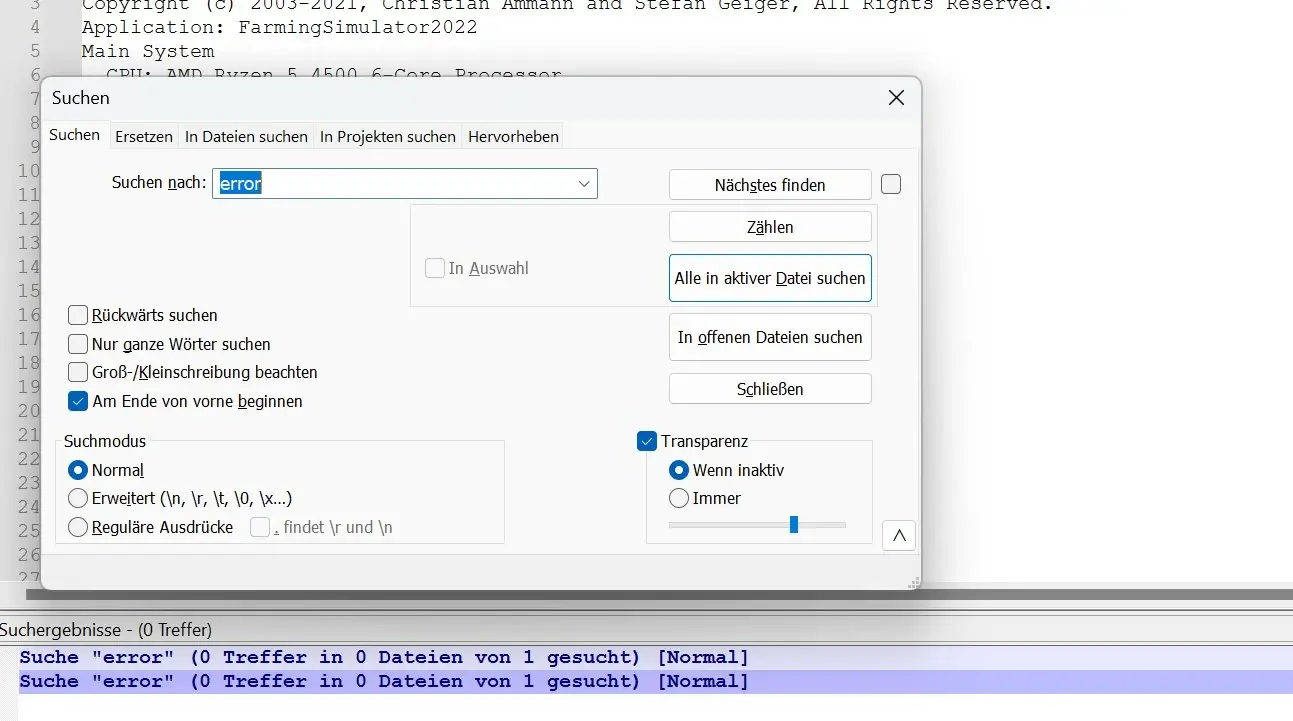This screenshot has height=721, width=1293.
Task: Uncheck Am Ende von vorne beginnen
Action: click(x=78, y=401)
